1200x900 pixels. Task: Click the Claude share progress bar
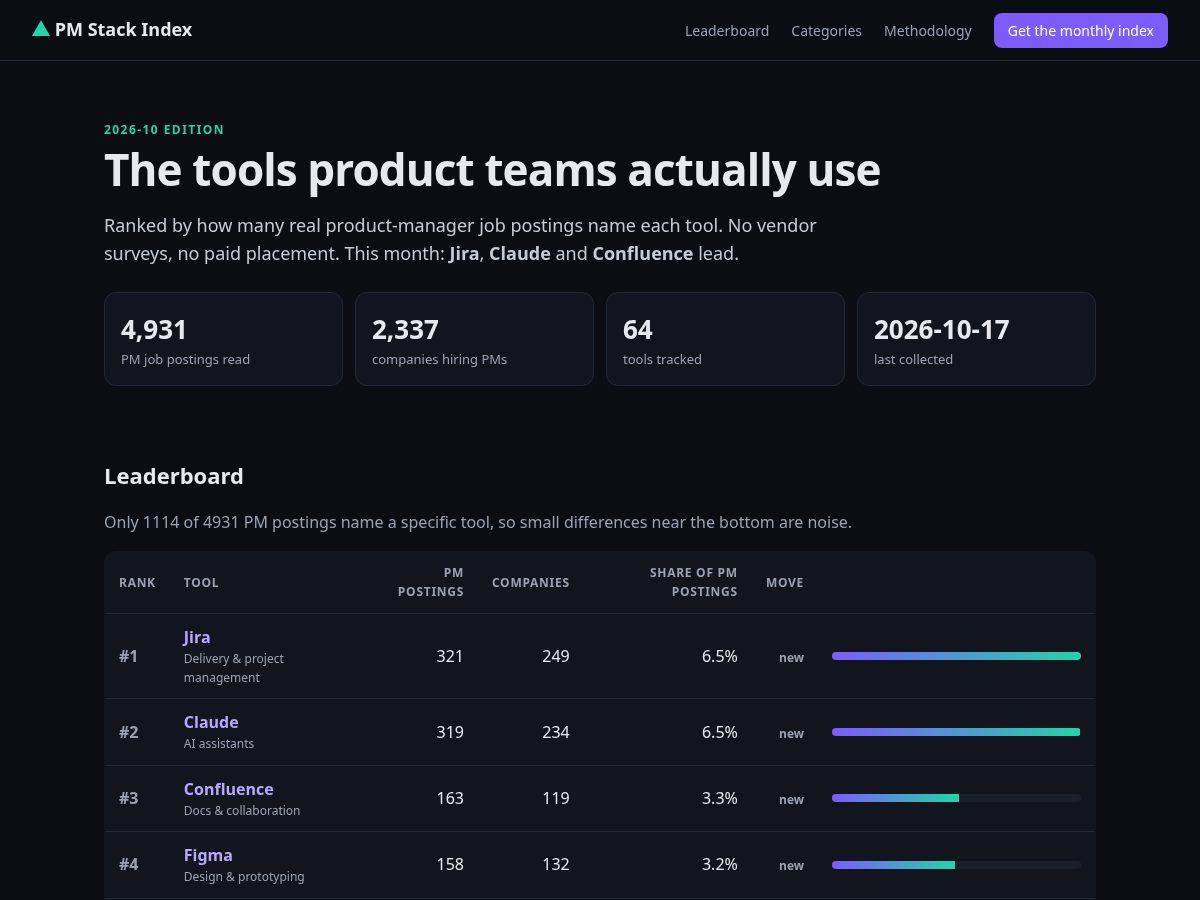[x=956, y=732]
